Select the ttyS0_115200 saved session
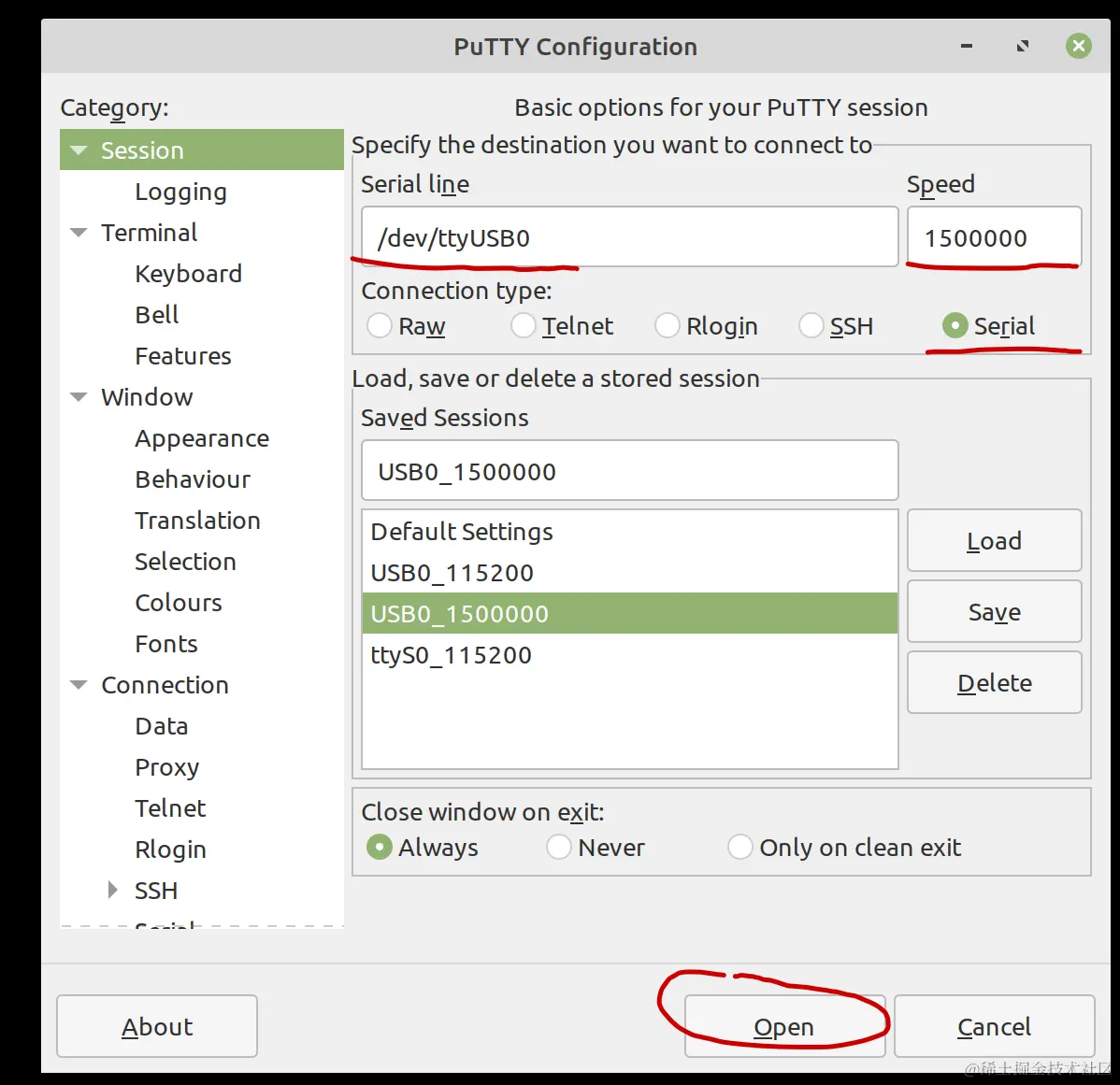The height and width of the screenshot is (1085, 1120). [630, 654]
